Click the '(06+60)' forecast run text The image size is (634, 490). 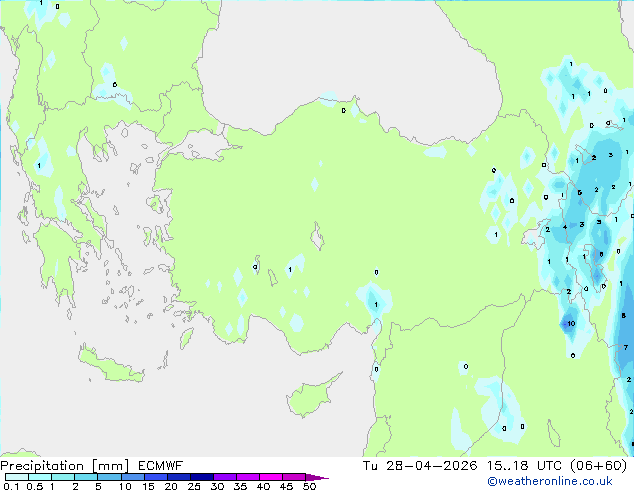598,466
